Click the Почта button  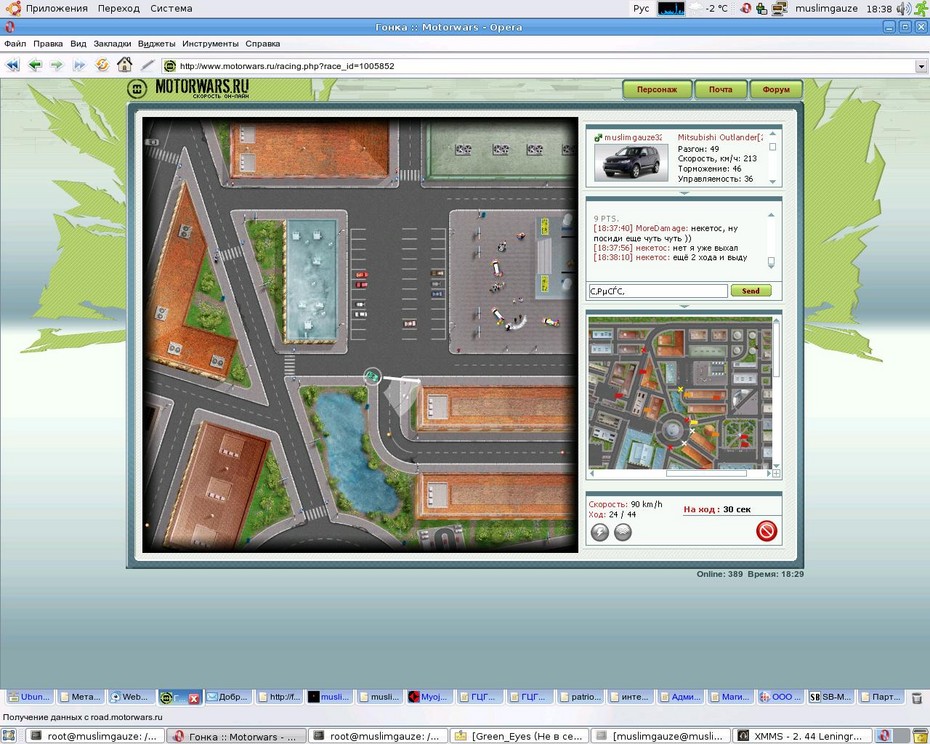(x=720, y=90)
